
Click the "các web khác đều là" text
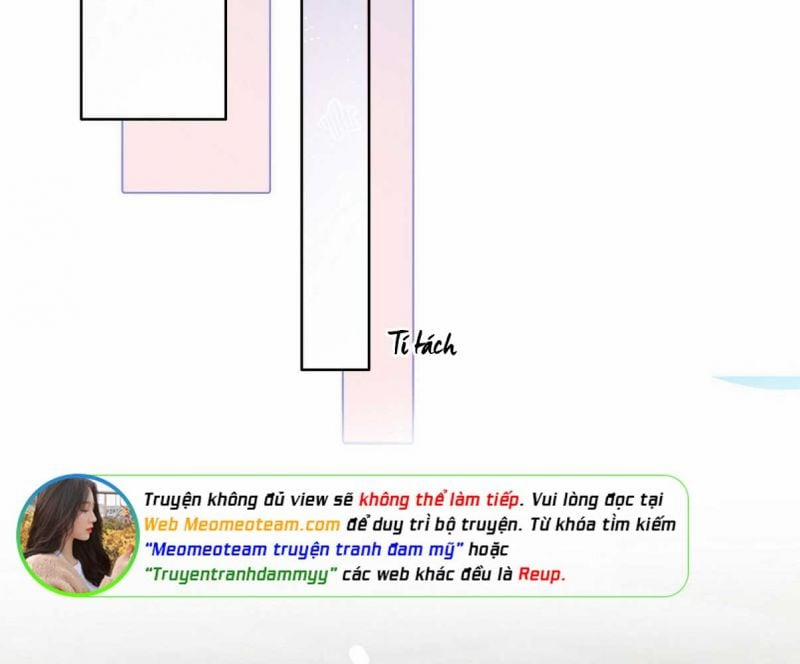[x=427, y=575]
